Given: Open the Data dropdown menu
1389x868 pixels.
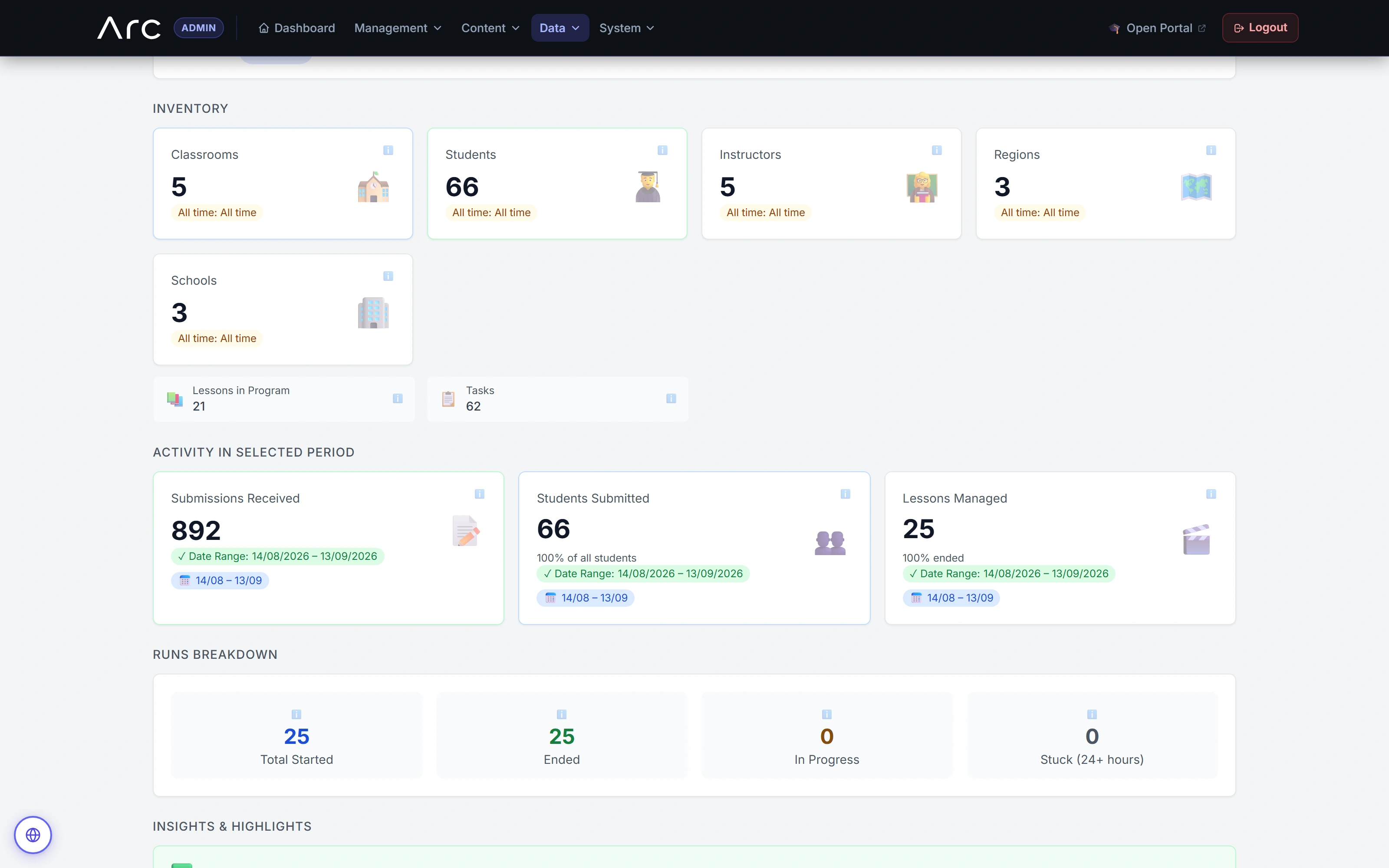Looking at the screenshot, I should 560,27.
